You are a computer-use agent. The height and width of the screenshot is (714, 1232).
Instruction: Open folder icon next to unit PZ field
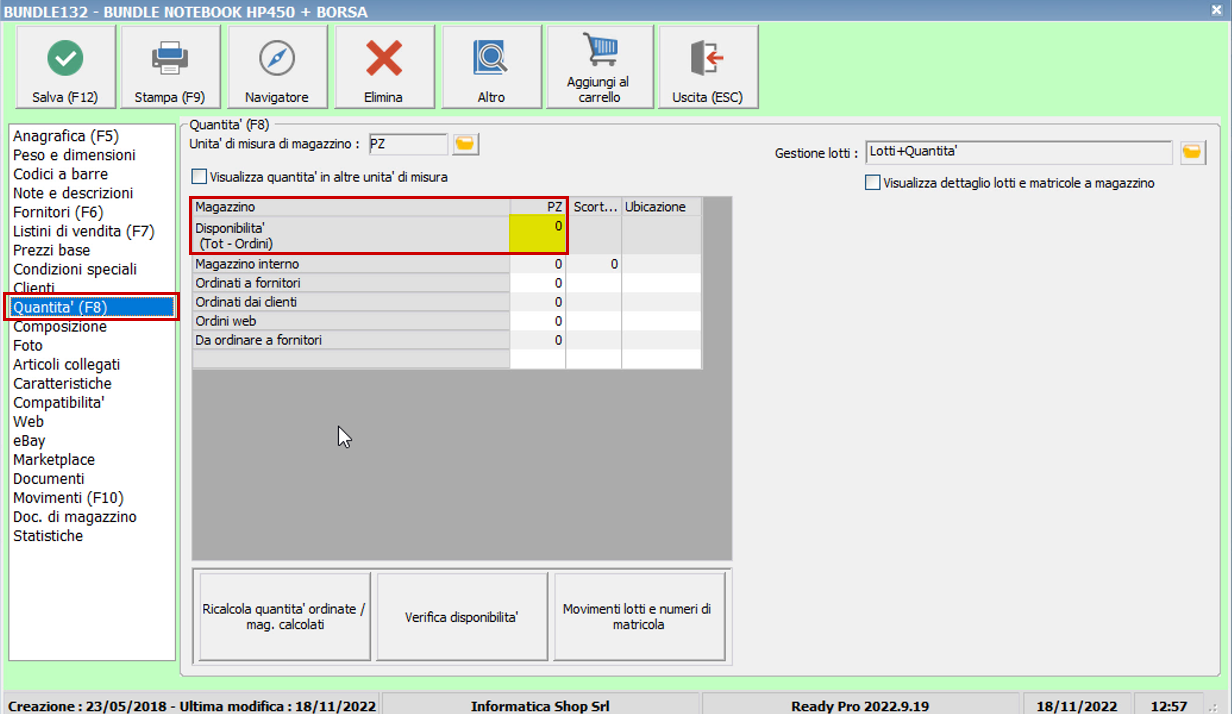465,145
